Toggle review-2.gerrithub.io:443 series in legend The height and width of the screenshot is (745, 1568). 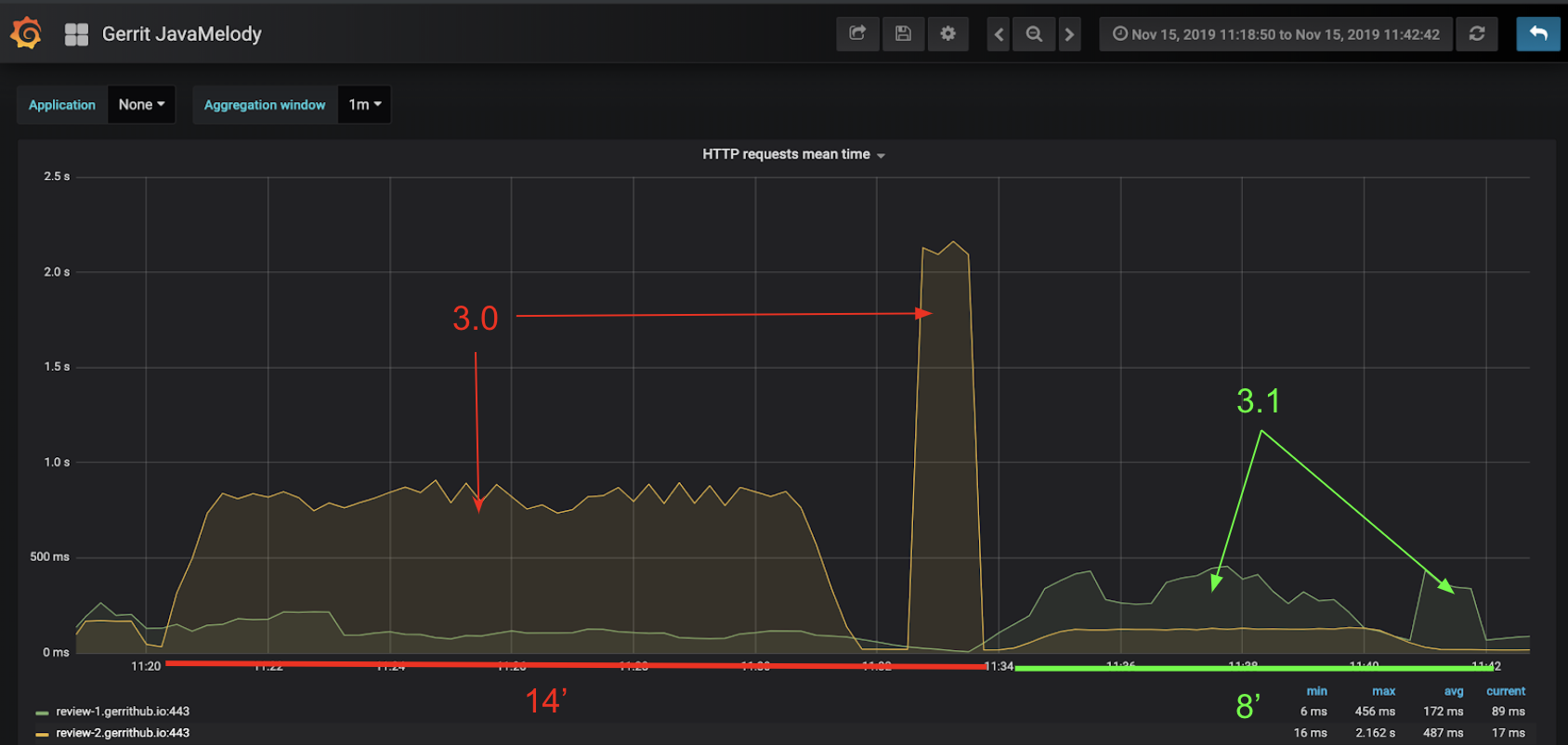(122, 733)
